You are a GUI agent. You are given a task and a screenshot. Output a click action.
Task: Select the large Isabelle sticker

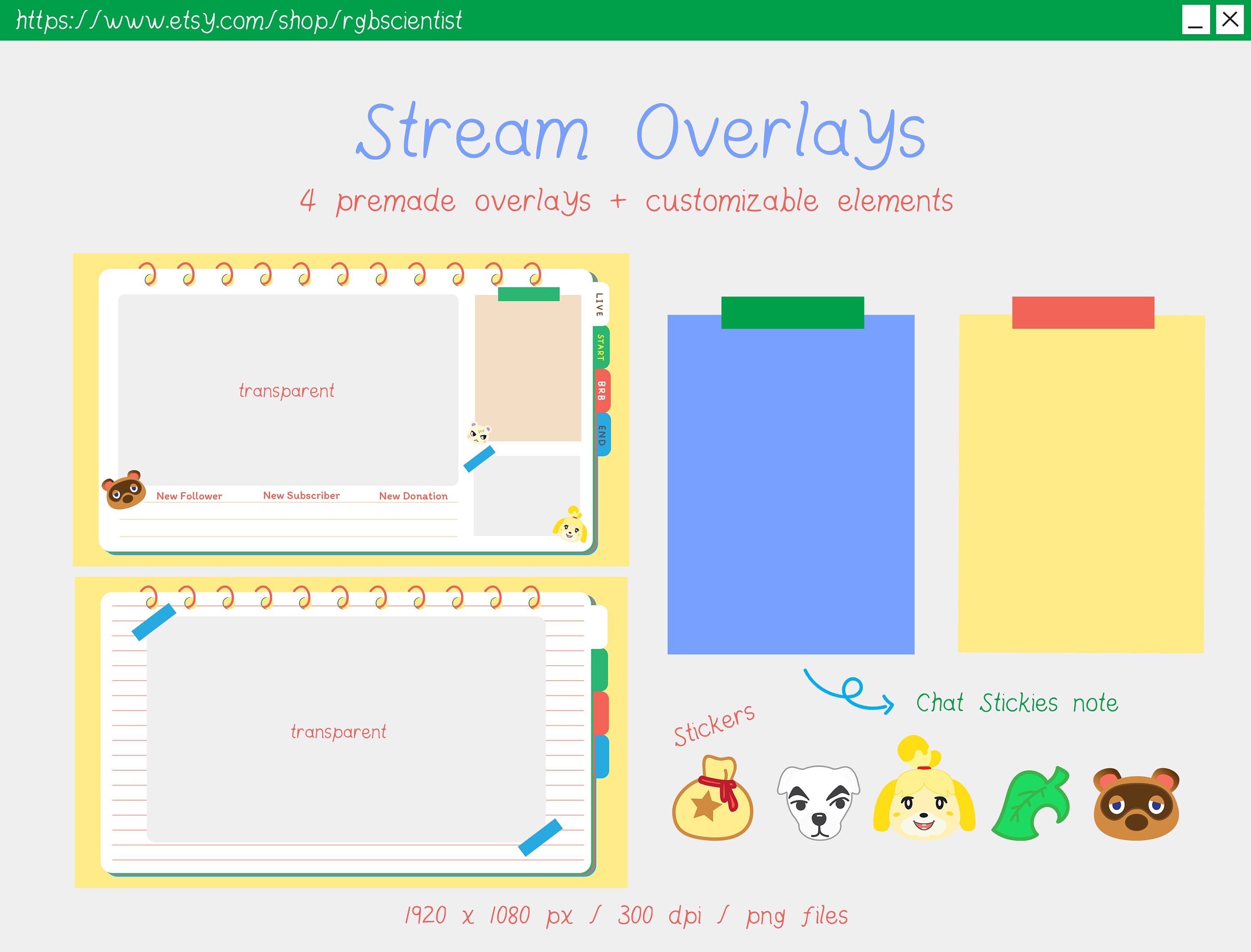[x=924, y=788]
